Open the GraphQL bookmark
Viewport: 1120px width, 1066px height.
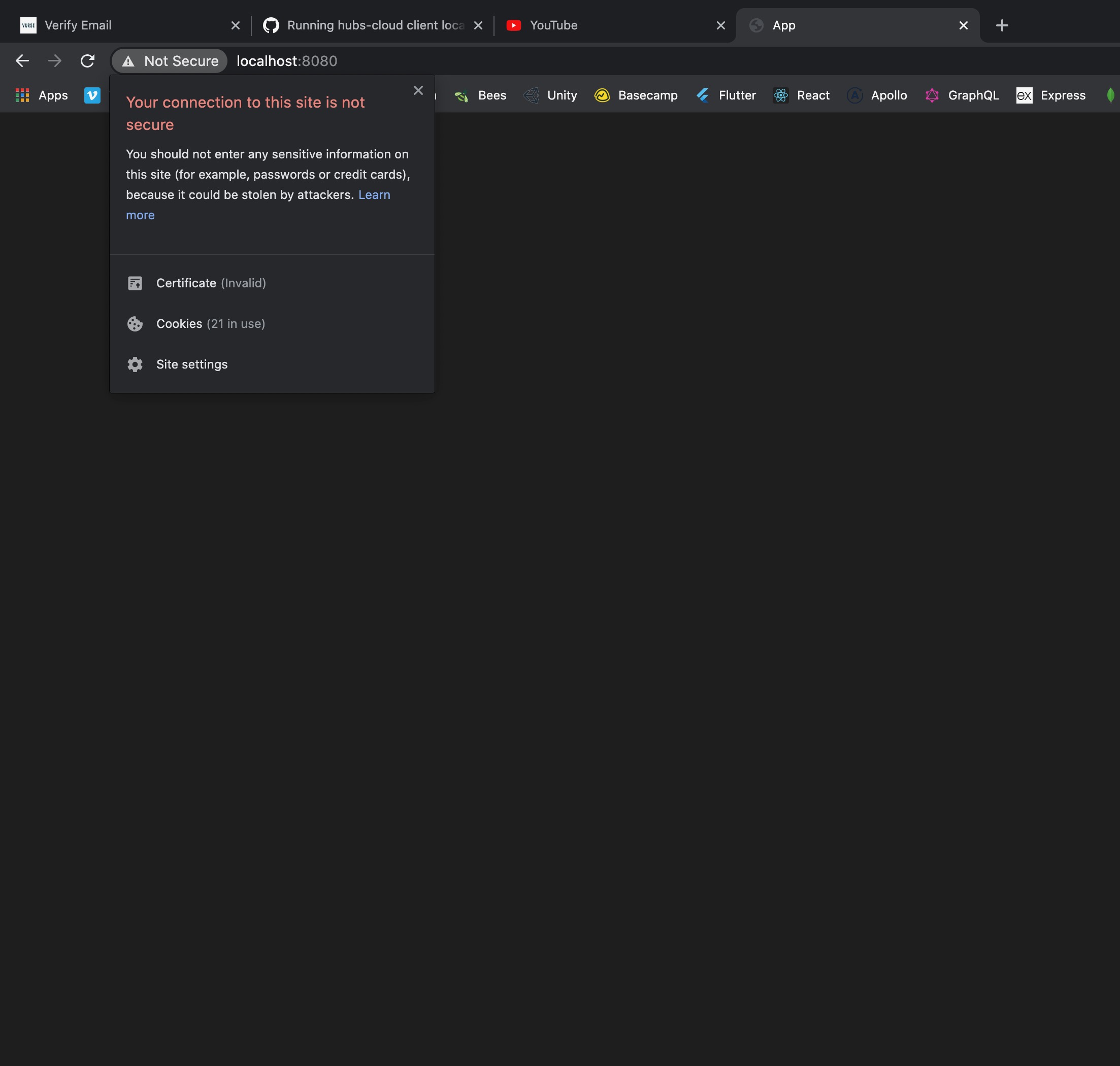(x=962, y=95)
